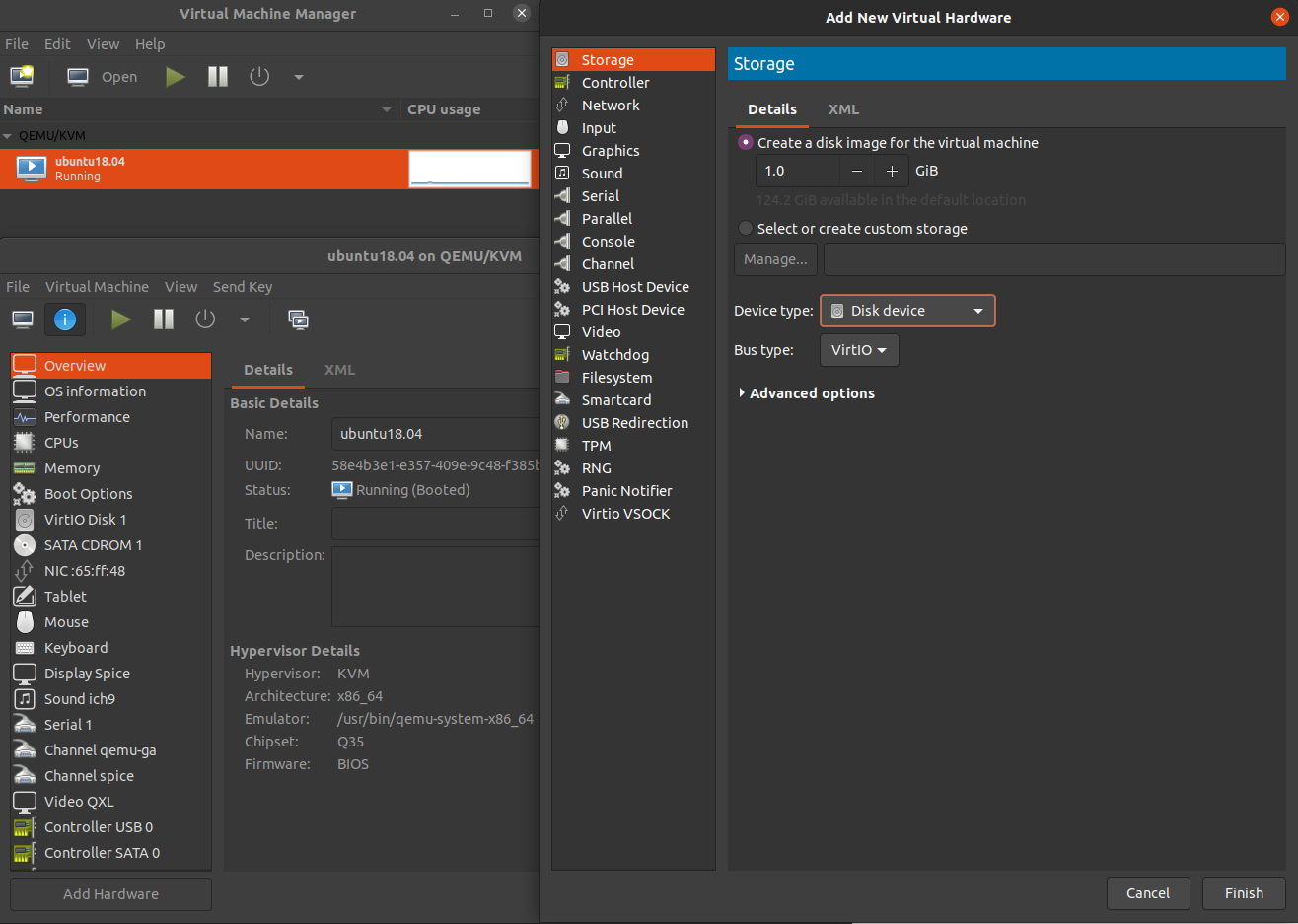1298x924 pixels.
Task: Open File menu in Virtual Machine Manager
Action: click(17, 44)
